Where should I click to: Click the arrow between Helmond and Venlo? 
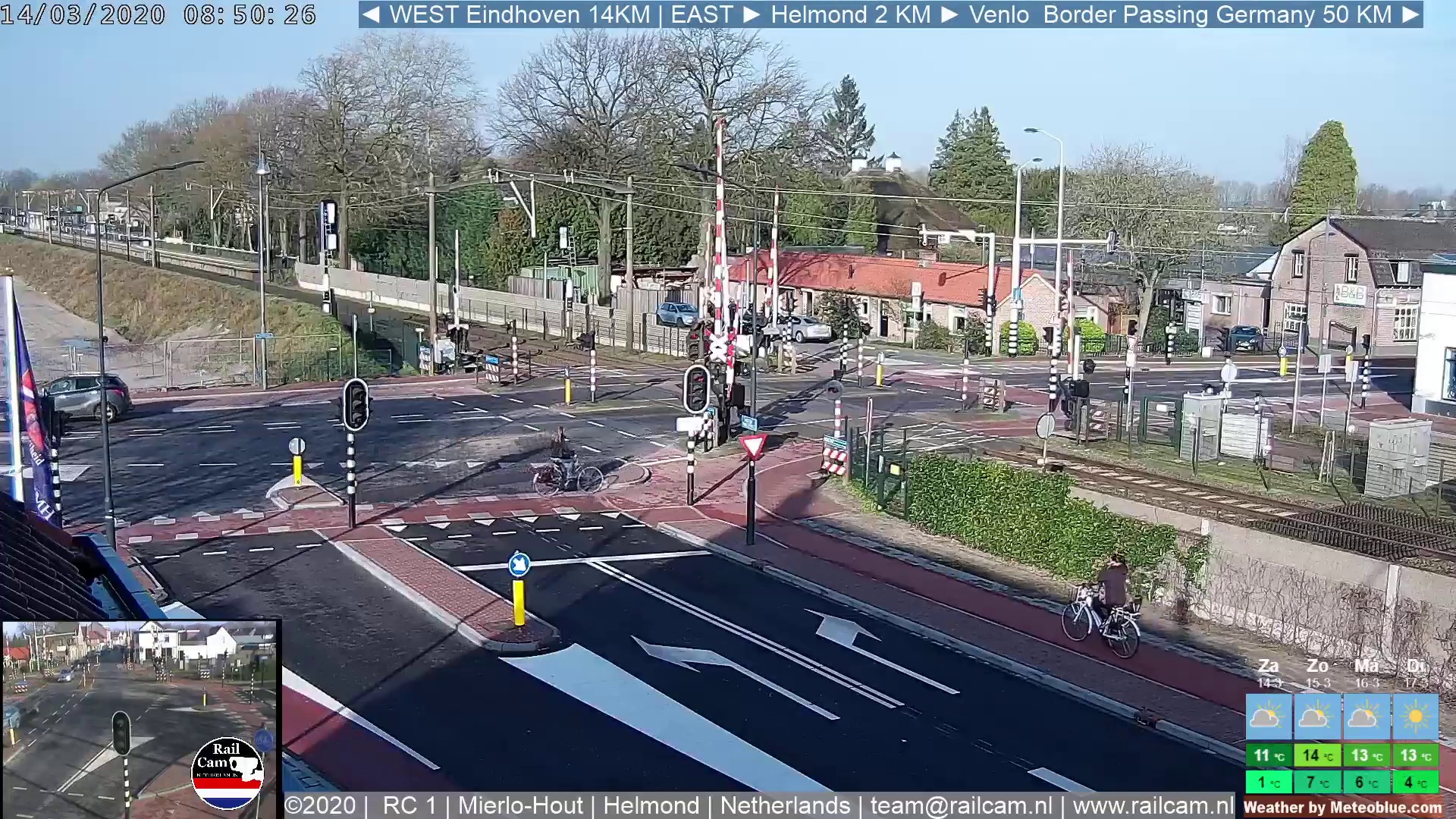pyautogui.click(x=949, y=14)
